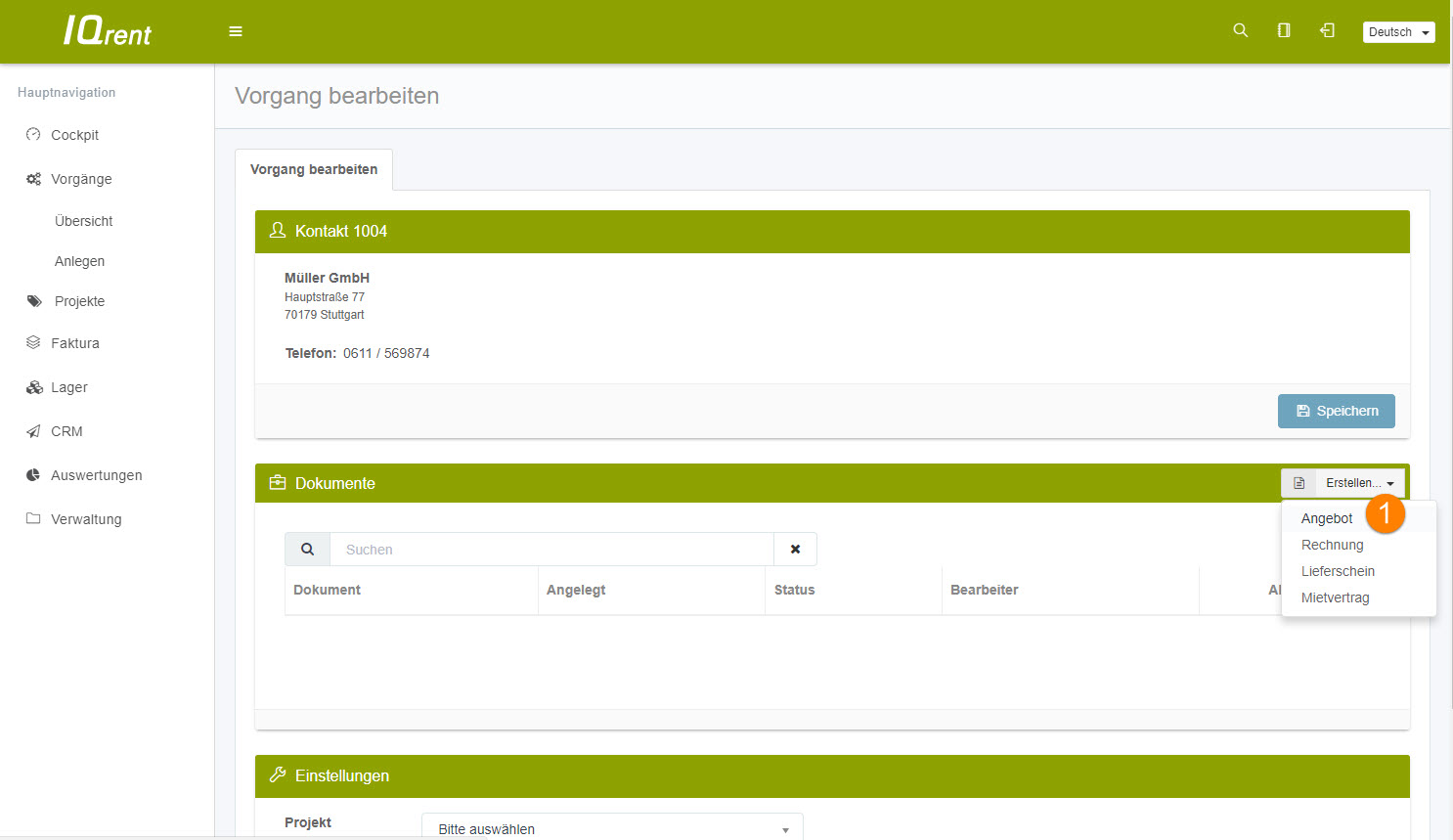
Task: Open Cockpit in the main navigation
Action: 74,135
